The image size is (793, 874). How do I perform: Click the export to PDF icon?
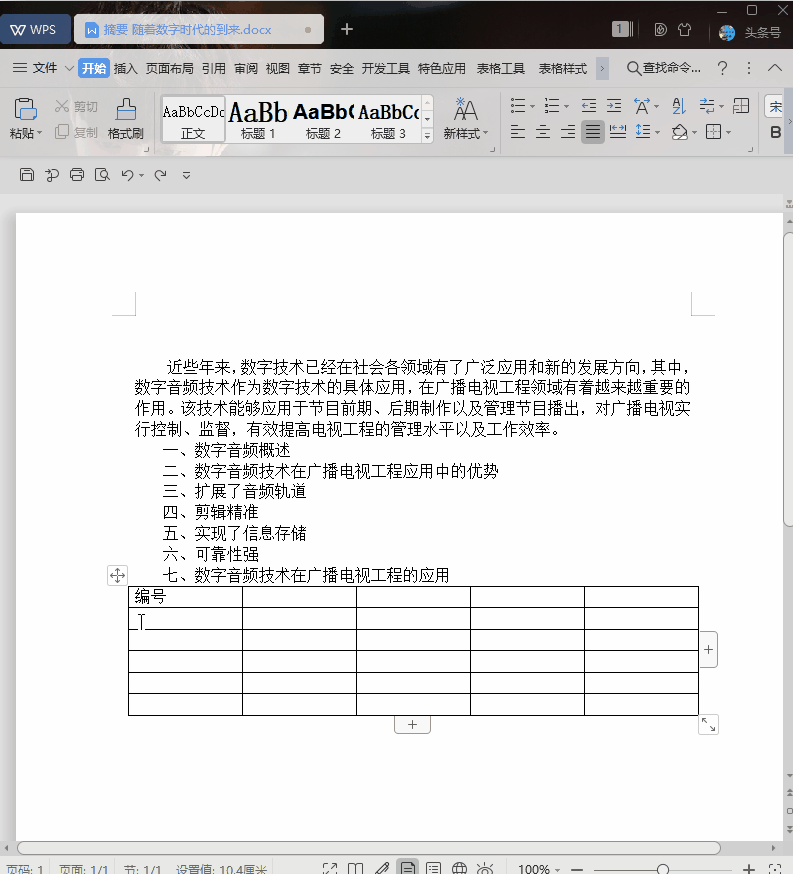pos(52,175)
